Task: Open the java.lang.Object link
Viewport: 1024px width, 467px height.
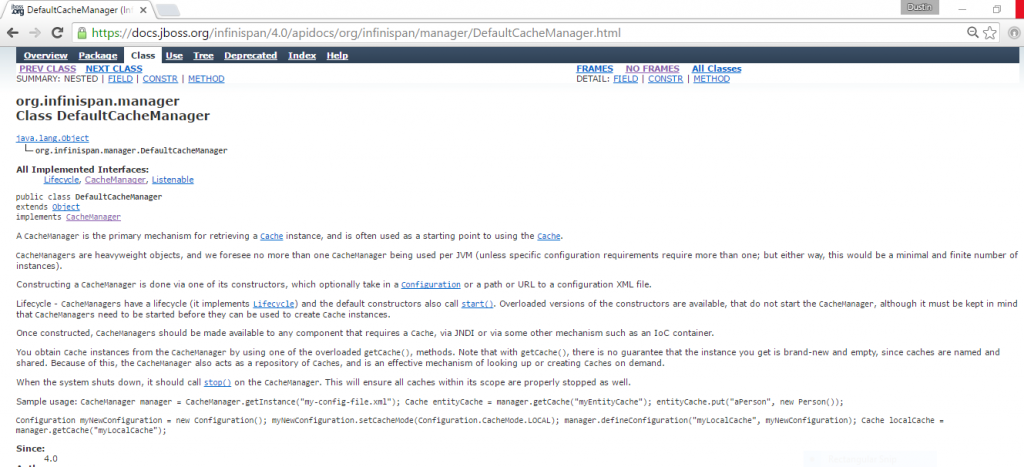Action: click(53, 138)
